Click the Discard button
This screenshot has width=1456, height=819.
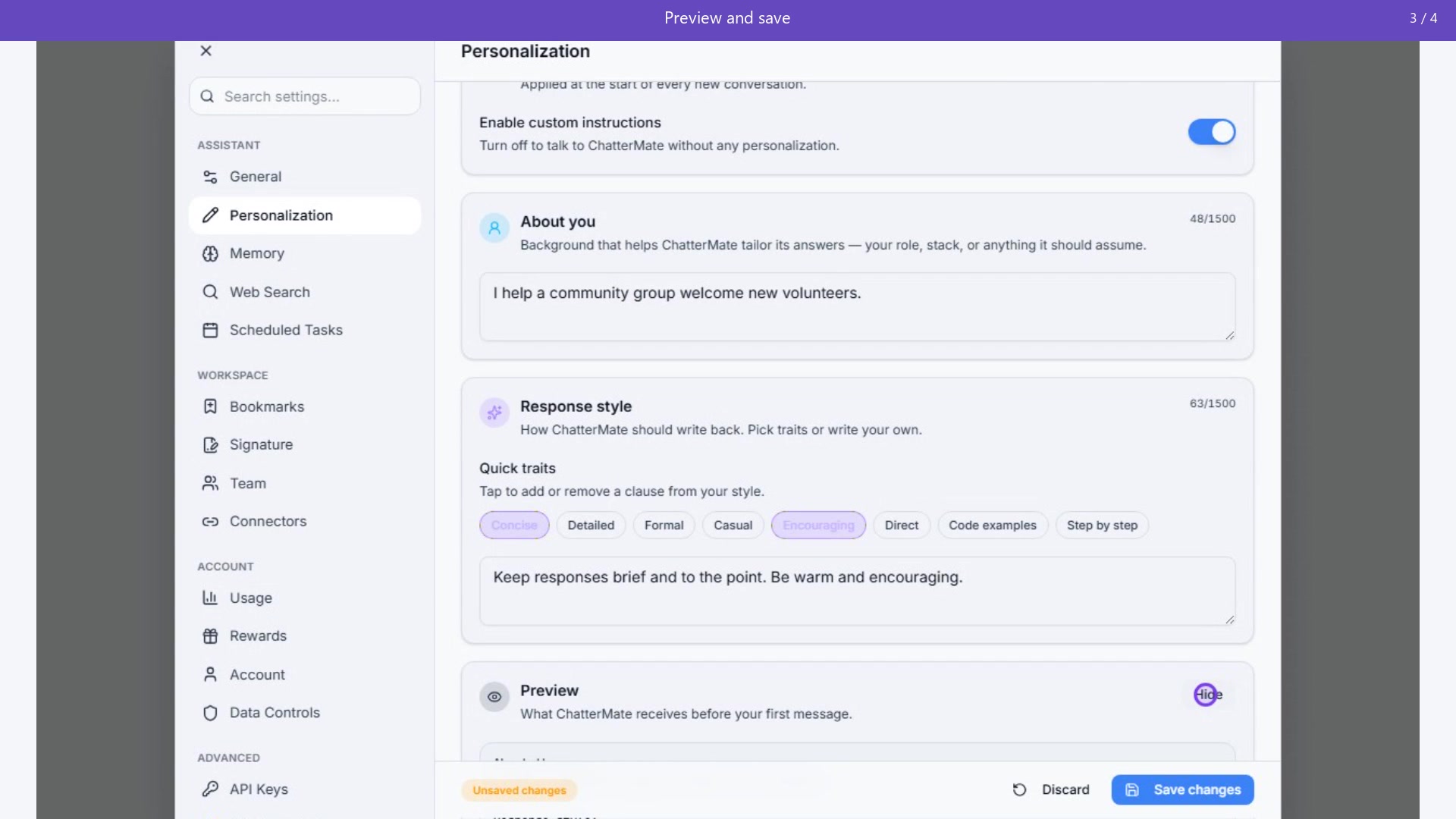click(x=1051, y=789)
